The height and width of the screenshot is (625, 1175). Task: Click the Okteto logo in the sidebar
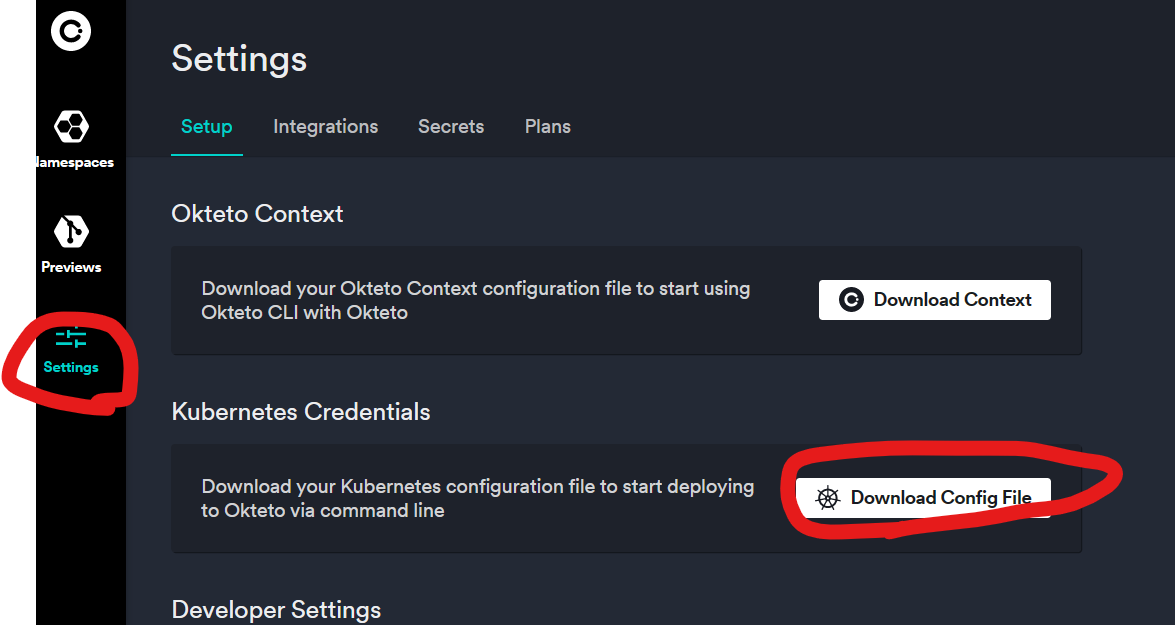pyautogui.click(x=71, y=31)
